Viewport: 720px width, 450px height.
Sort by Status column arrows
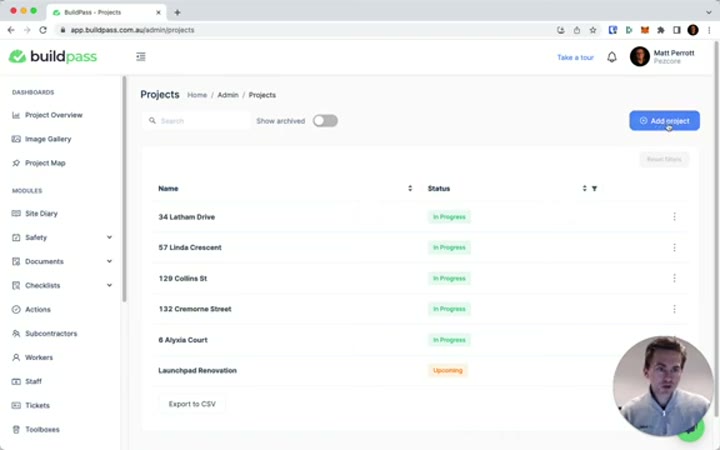[x=585, y=188]
